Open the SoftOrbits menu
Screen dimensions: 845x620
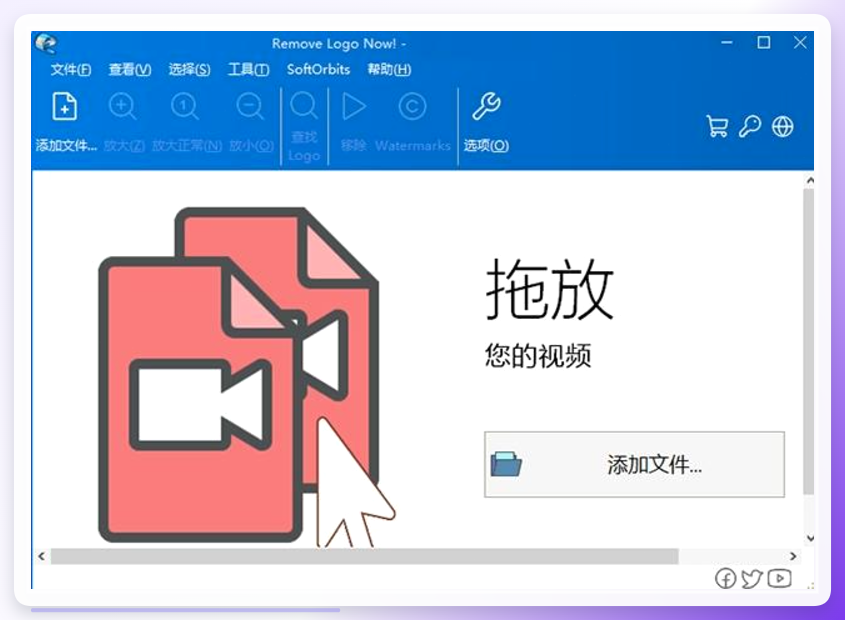318,70
